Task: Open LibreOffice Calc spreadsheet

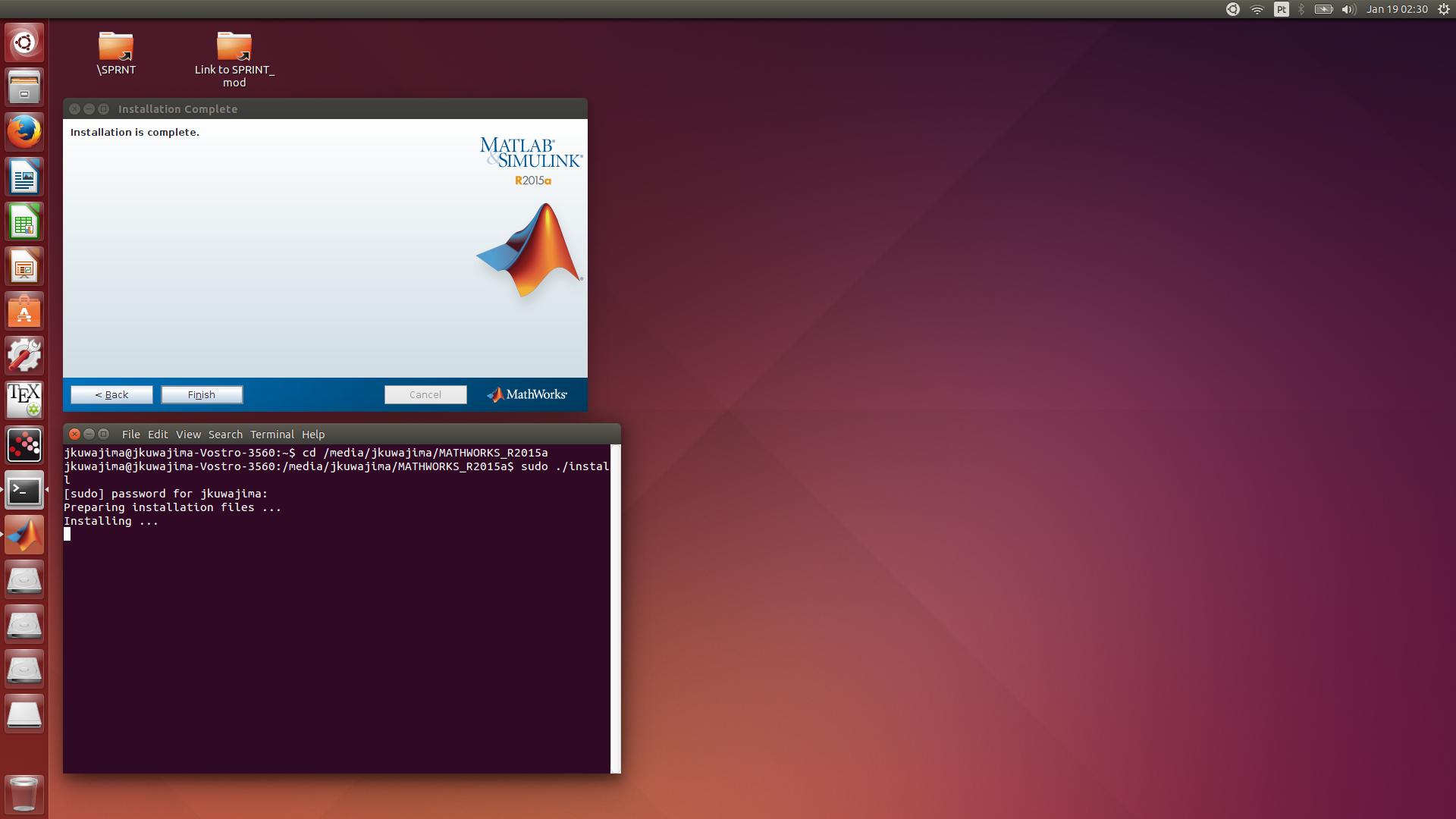Action: tap(24, 221)
